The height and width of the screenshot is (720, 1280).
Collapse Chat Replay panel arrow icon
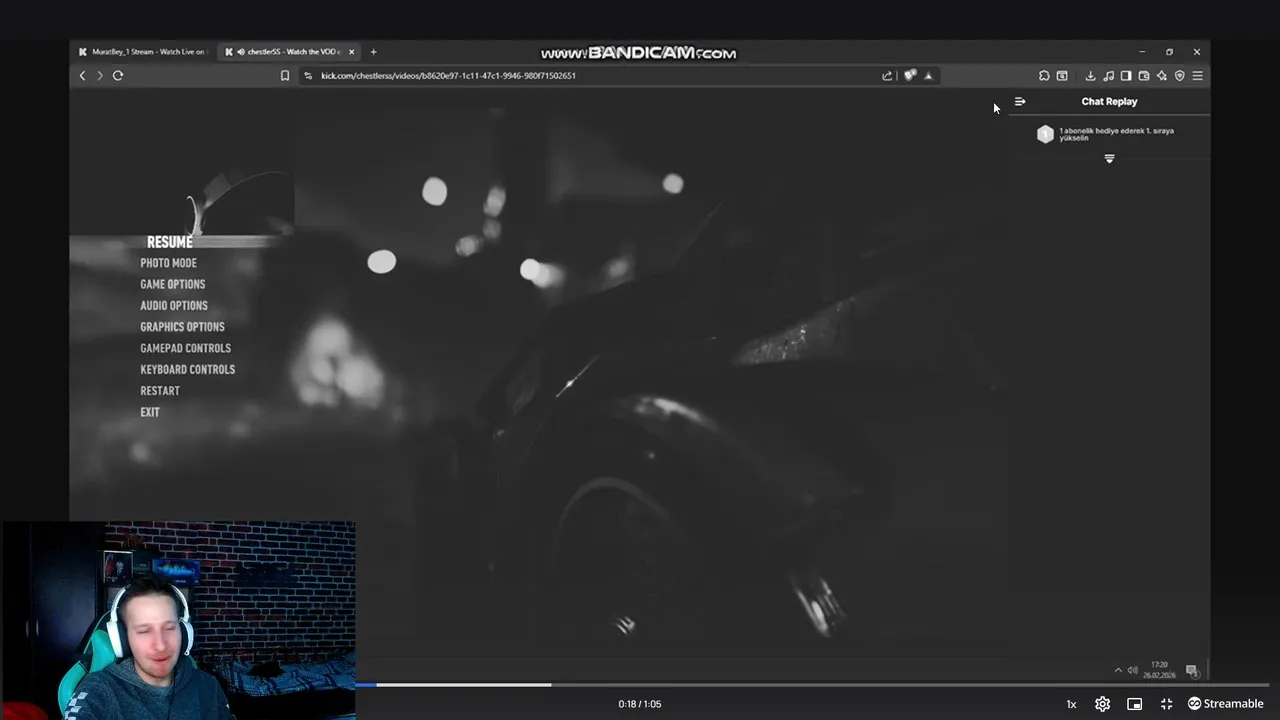[x=1020, y=102]
